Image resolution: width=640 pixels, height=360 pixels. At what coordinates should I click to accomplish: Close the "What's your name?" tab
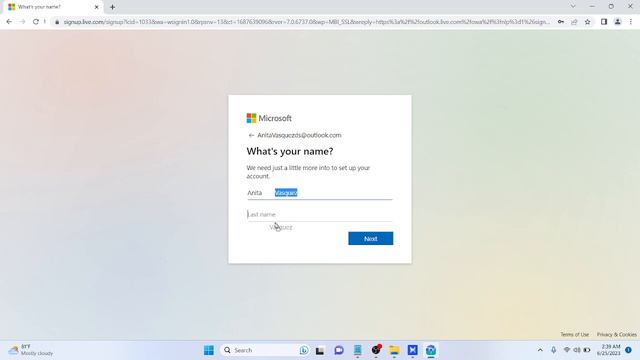[97, 7]
